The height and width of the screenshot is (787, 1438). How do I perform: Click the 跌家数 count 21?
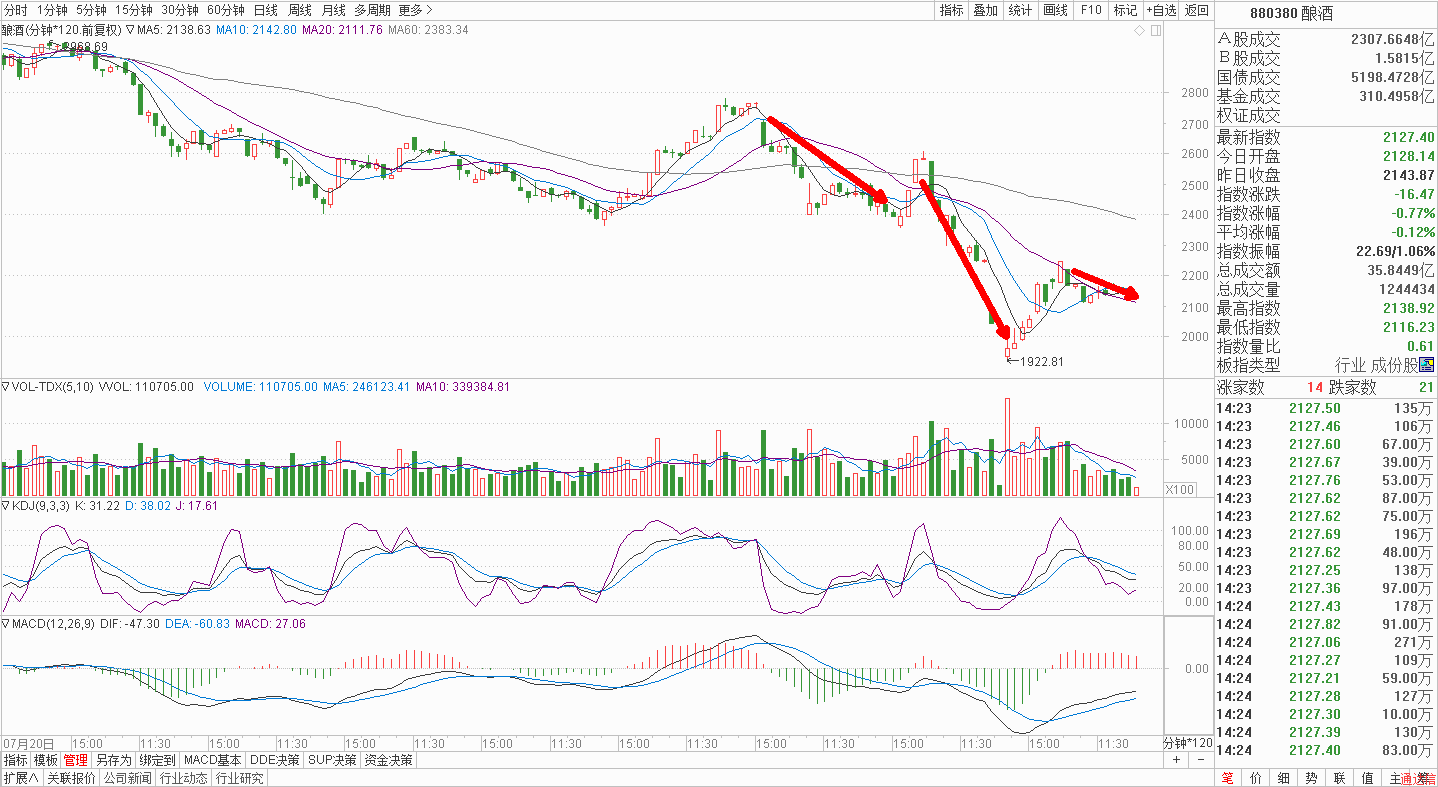(1426, 388)
